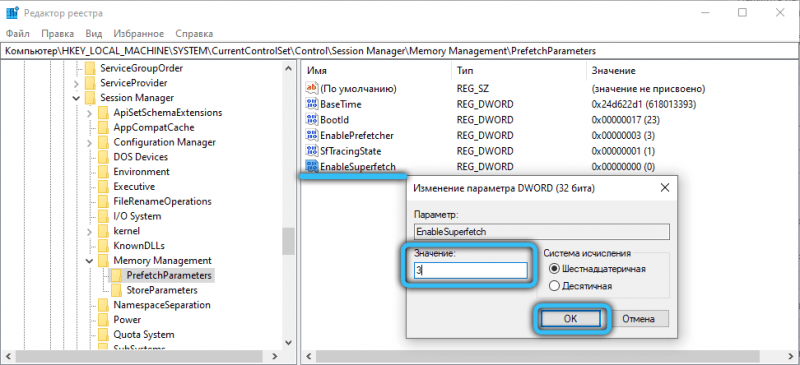This screenshot has width=800, height=365.
Task: Confirm the DWORD change with OK
Action: point(570,319)
